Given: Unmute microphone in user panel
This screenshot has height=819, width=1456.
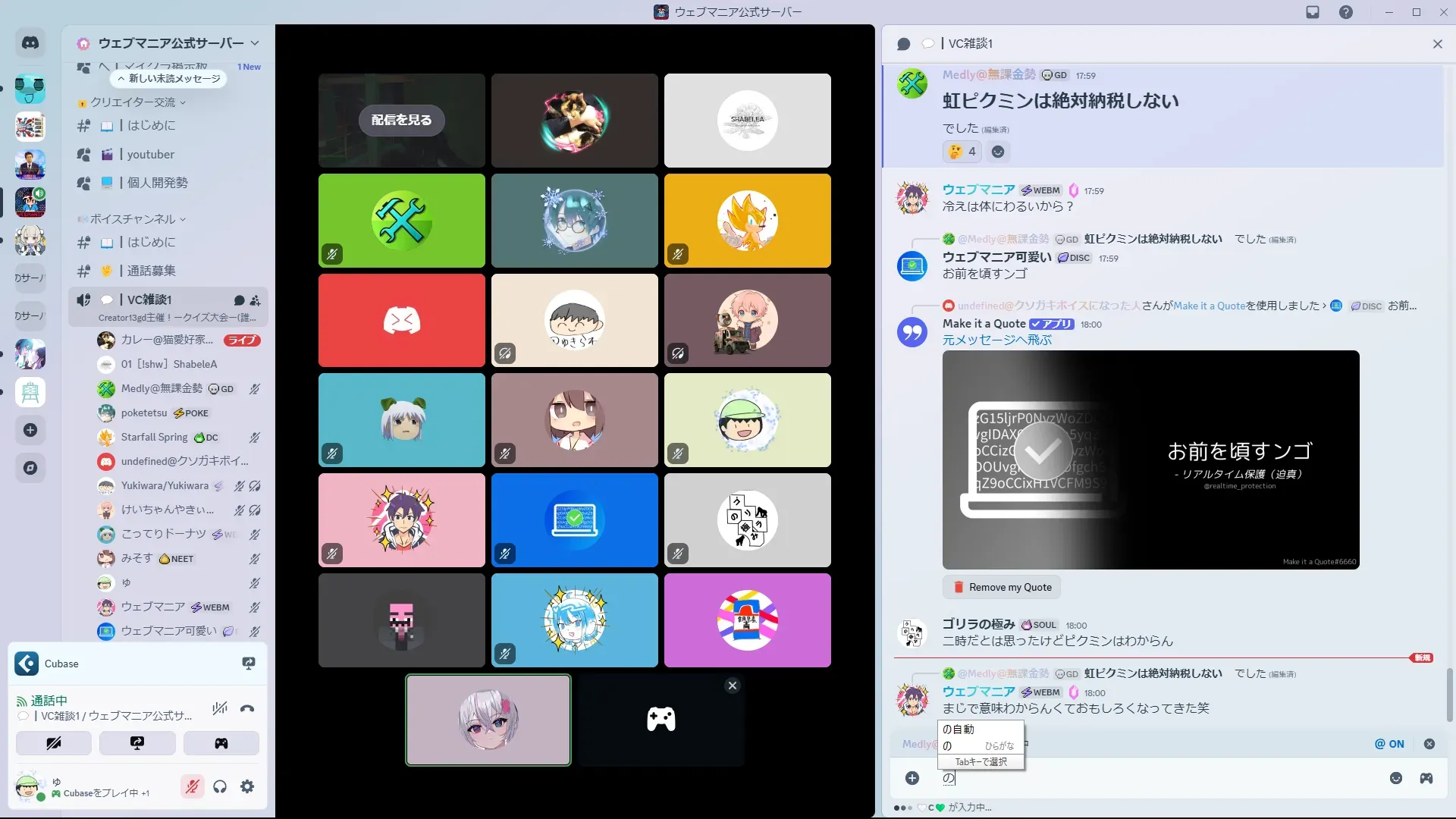Looking at the screenshot, I should [193, 787].
